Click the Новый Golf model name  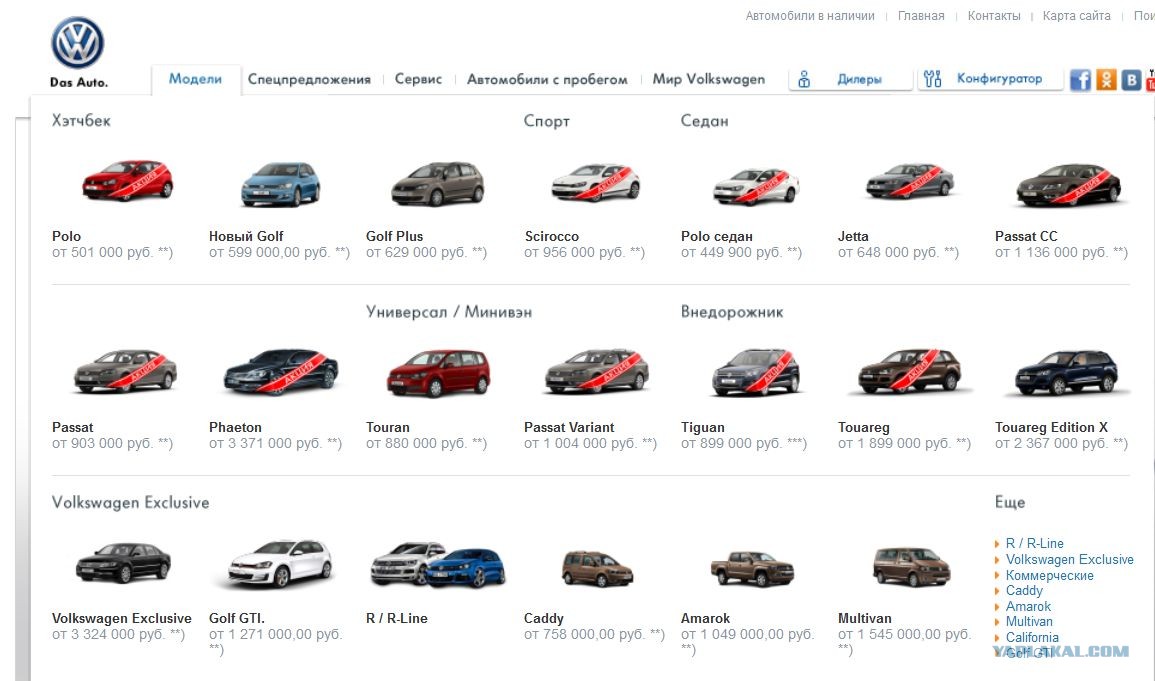click(246, 236)
